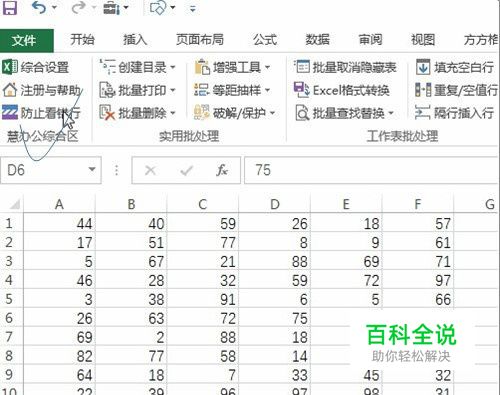Click the 重复/空值行 icon
The height and width of the screenshot is (395, 500).
423,90
